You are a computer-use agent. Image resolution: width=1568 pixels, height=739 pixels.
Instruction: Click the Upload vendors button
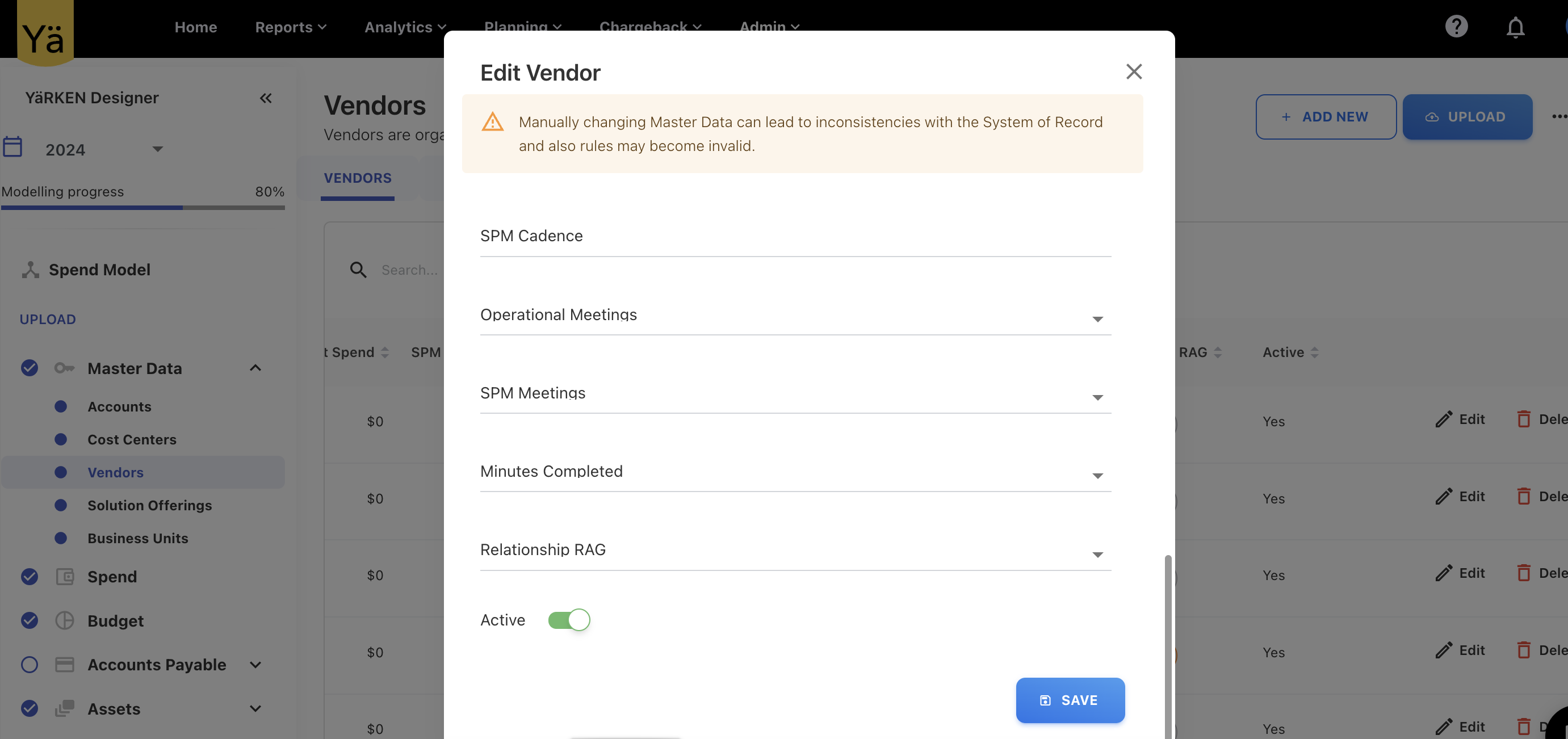1467,117
